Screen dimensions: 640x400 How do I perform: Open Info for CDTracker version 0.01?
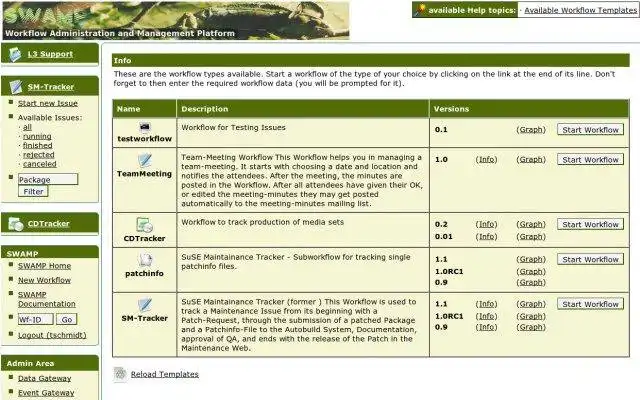click(x=487, y=236)
